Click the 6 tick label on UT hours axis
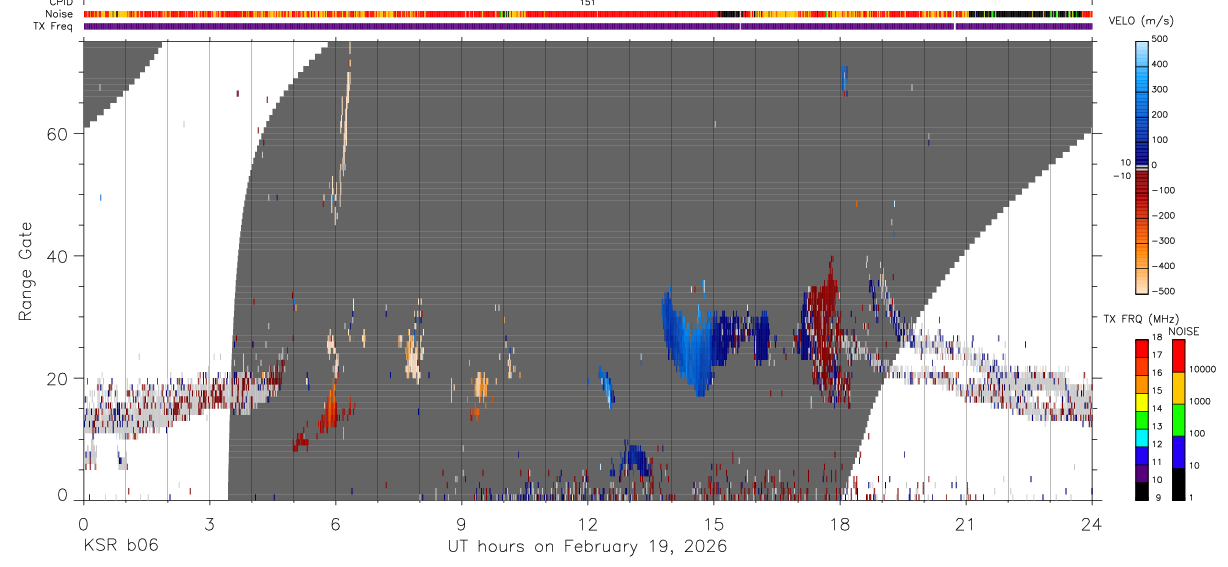The width and height of the screenshot is (1228, 567). [x=335, y=523]
